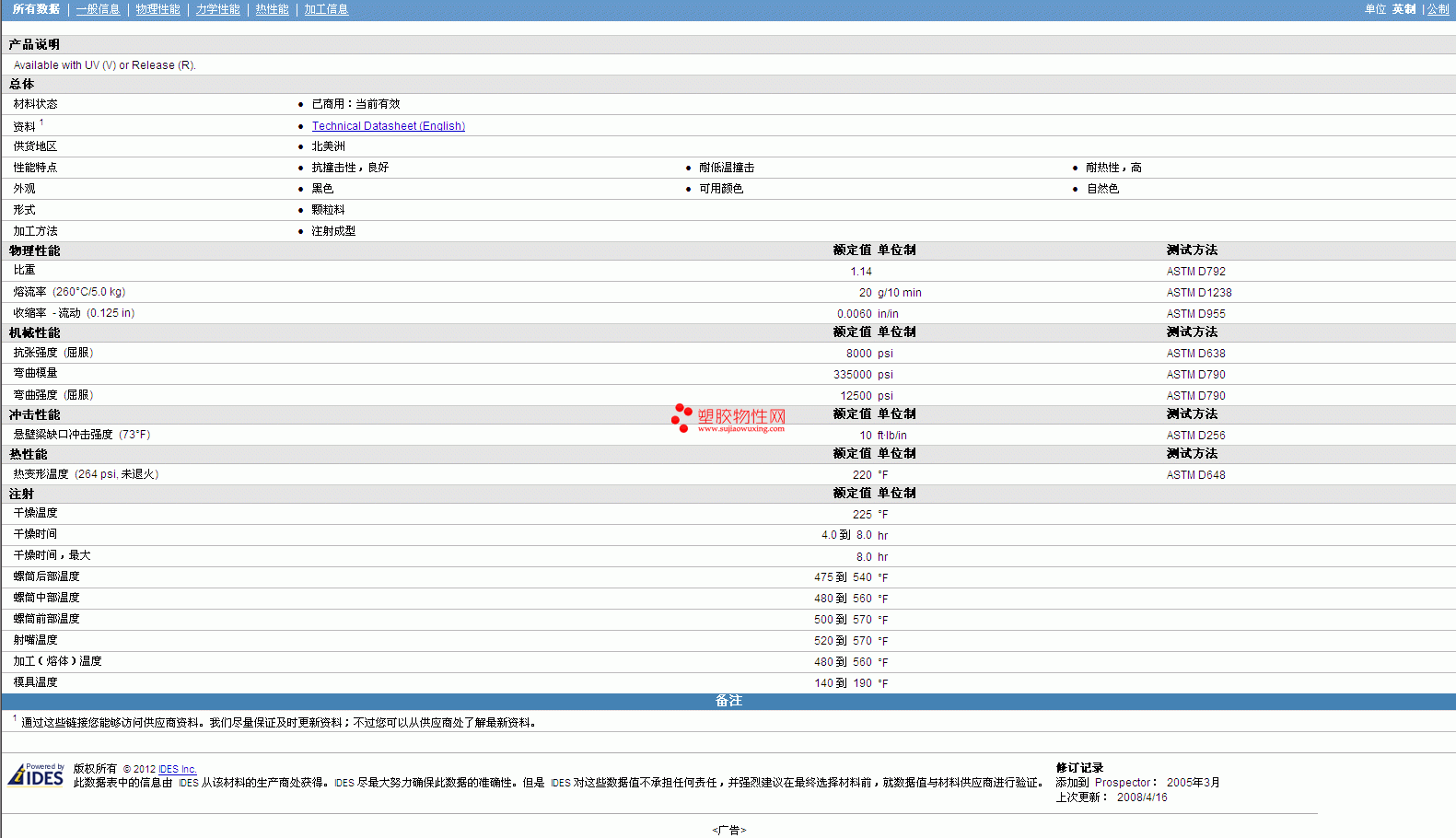Click the 干燥时间，最大 row label
Viewport: 1456px width, 838px height.
pyautogui.click(x=52, y=555)
